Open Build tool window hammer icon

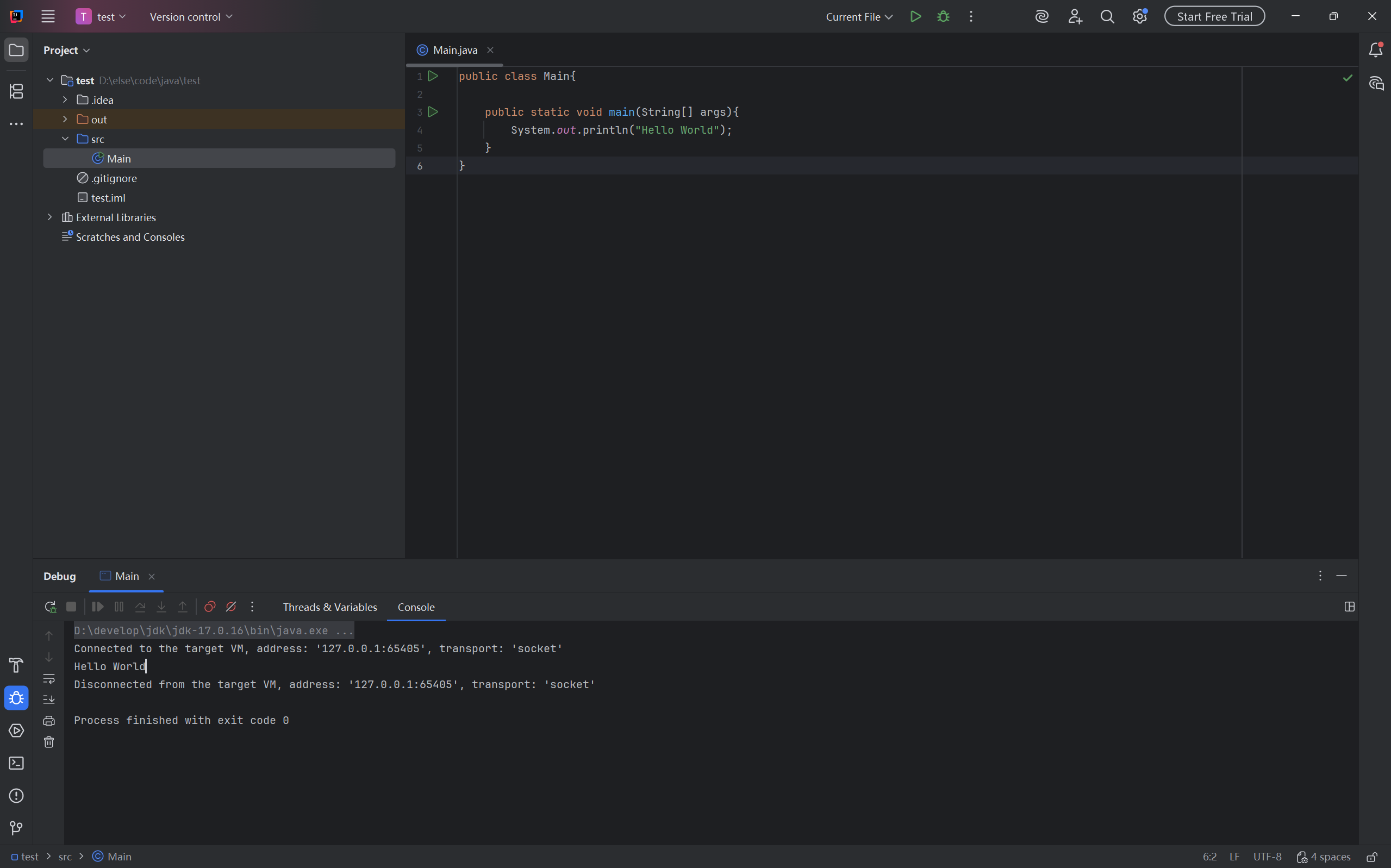tap(16, 665)
